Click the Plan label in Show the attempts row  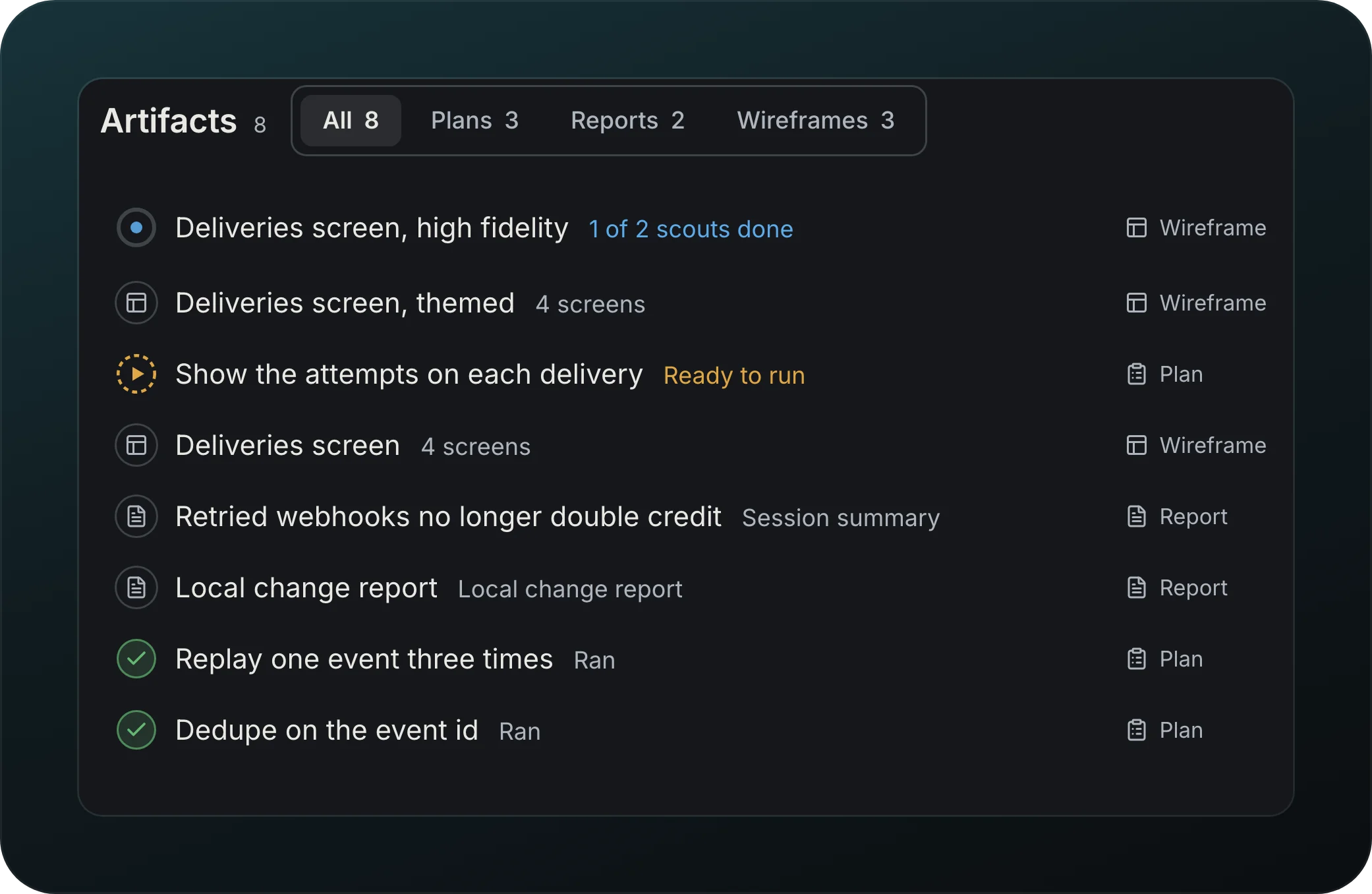pyautogui.click(x=1182, y=374)
